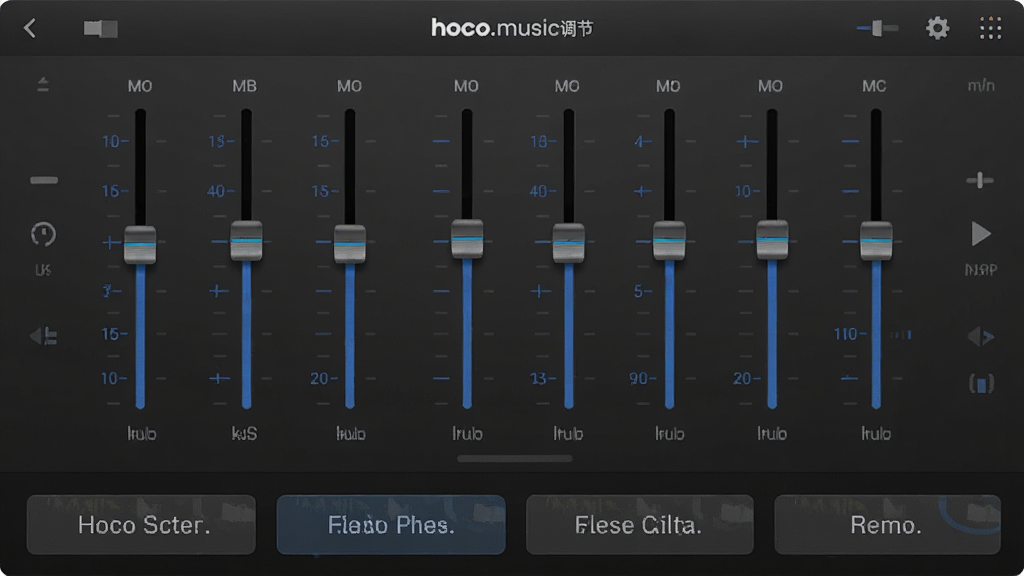Select the Flese Cilta. preset button

tap(640, 525)
